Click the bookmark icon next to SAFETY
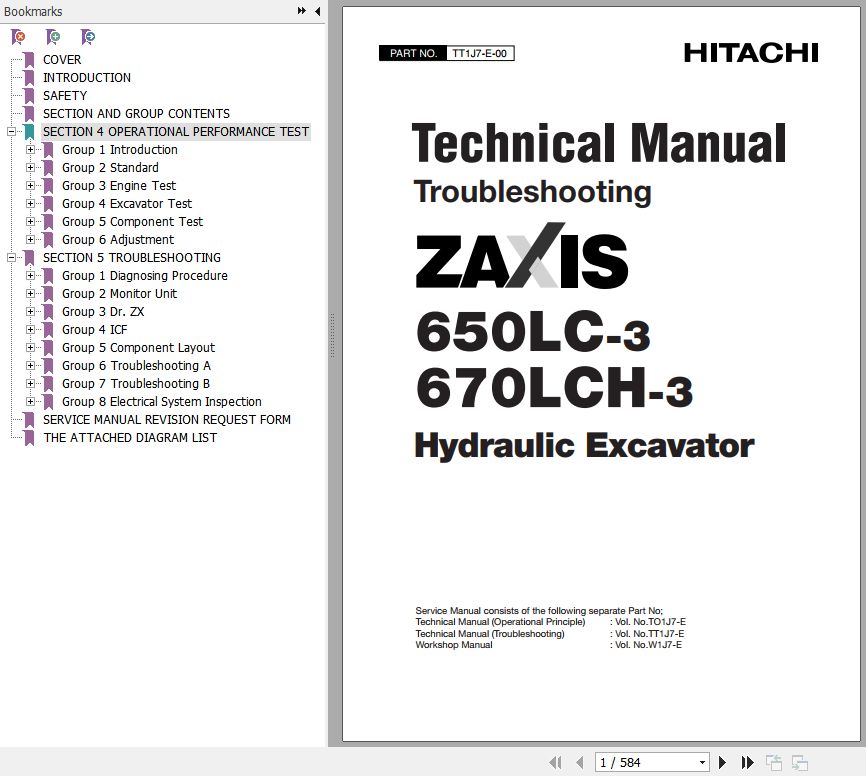The height and width of the screenshot is (776, 866). (29, 96)
